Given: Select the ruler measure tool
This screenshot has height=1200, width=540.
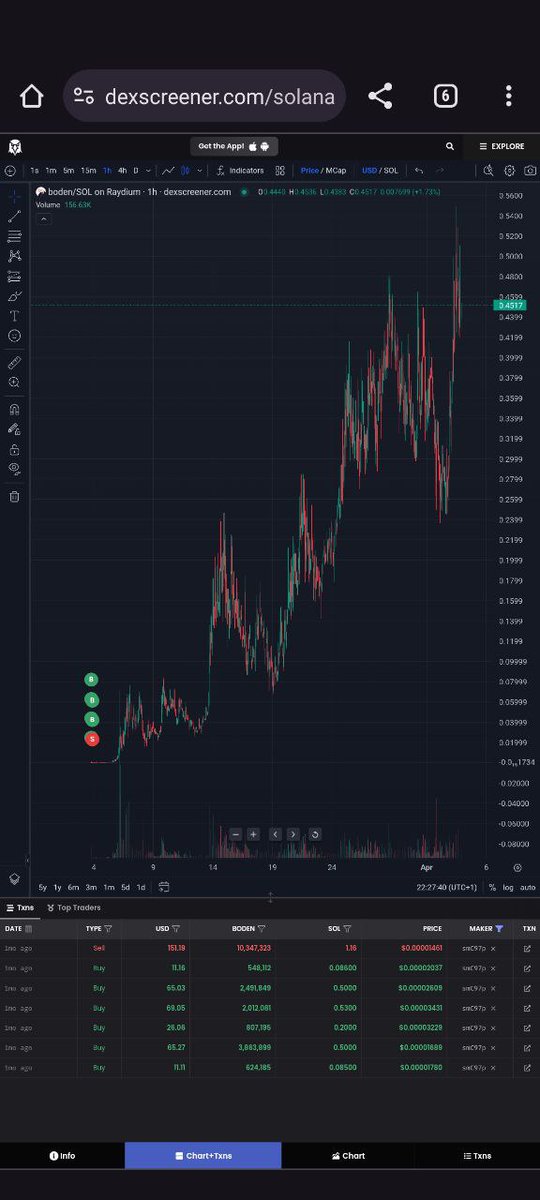Looking at the screenshot, I should point(14,362).
